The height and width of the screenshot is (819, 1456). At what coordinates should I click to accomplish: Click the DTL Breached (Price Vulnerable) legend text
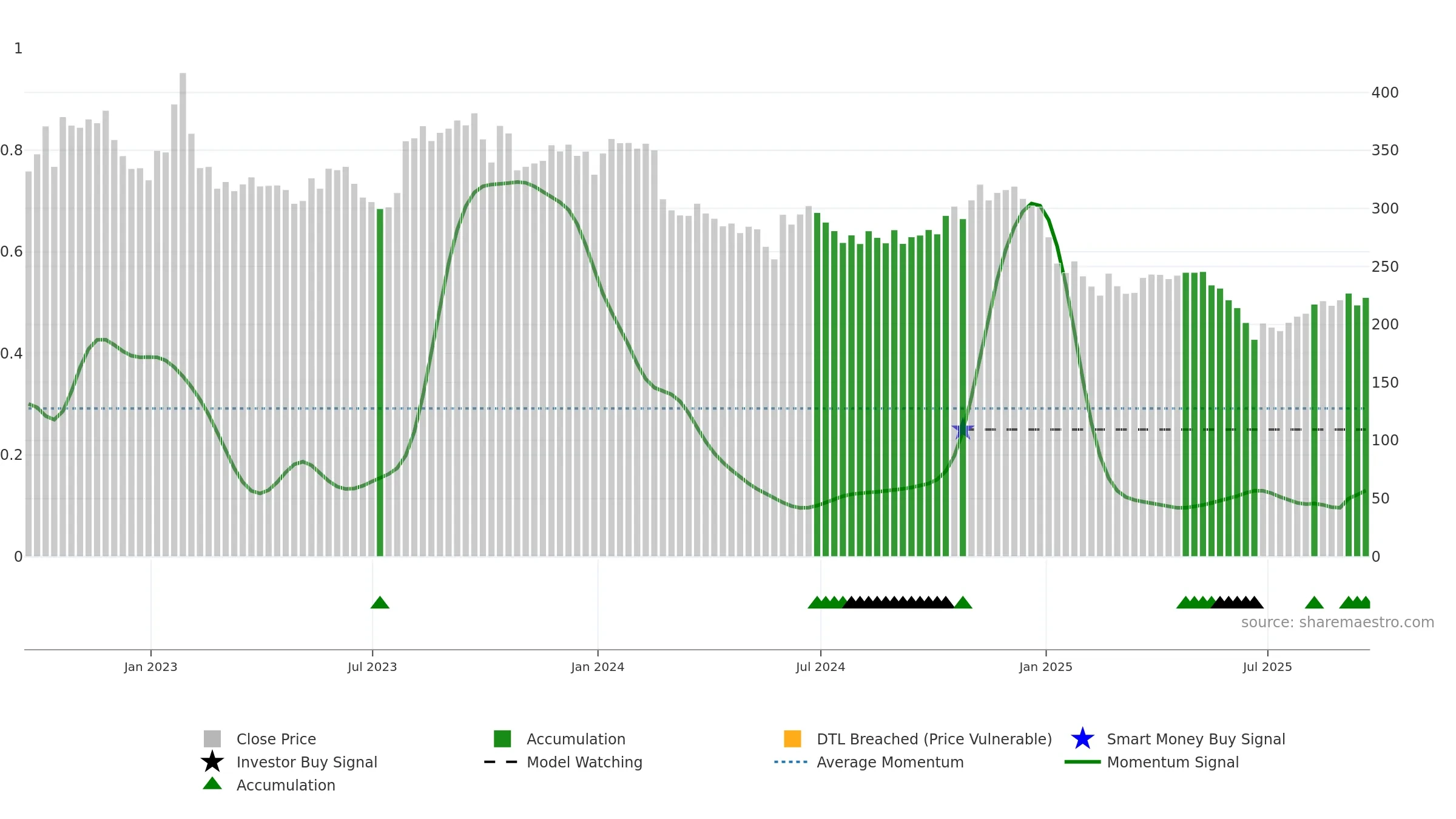[934, 739]
